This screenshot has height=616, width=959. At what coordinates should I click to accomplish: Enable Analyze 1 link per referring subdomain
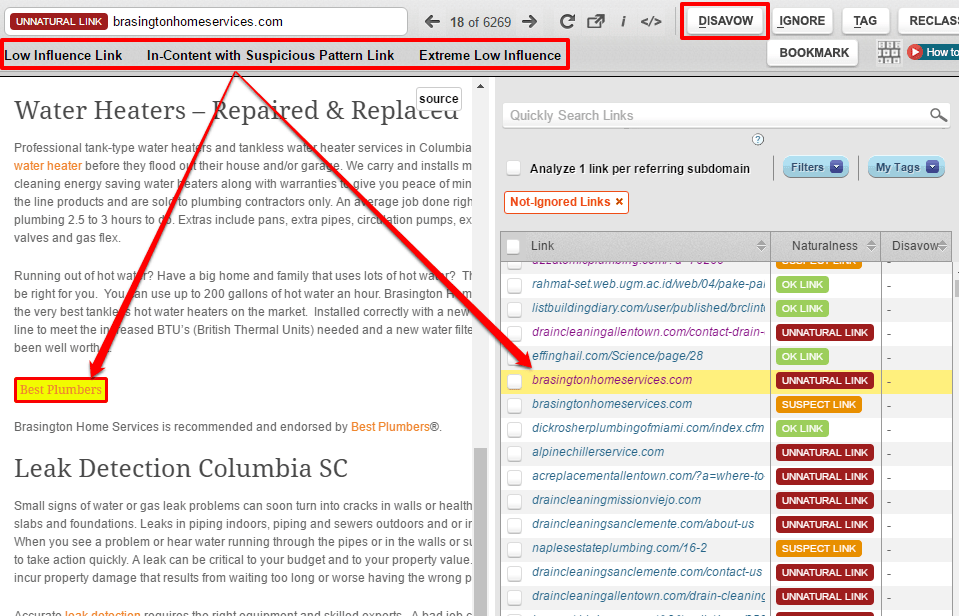514,168
